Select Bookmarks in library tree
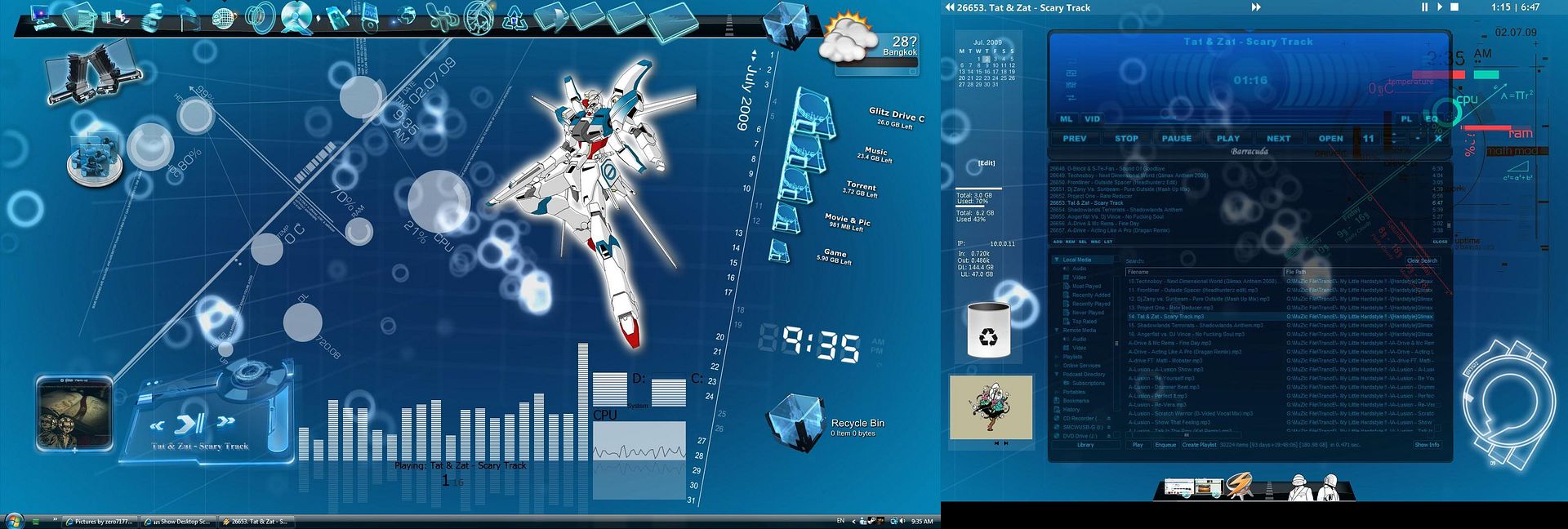Image resolution: width=1568 pixels, height=529 pixels. (1076, 401)
